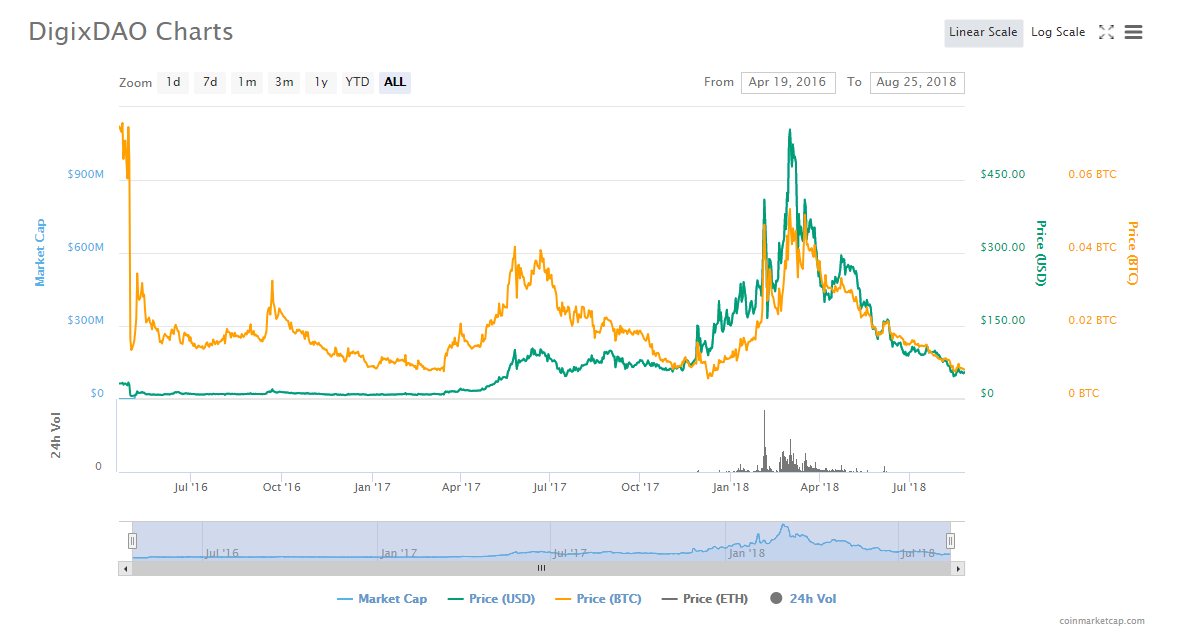Click the 24h Vol axis title
The image size is (1178, 634).
pyautogui.click(x=56, y=435)
